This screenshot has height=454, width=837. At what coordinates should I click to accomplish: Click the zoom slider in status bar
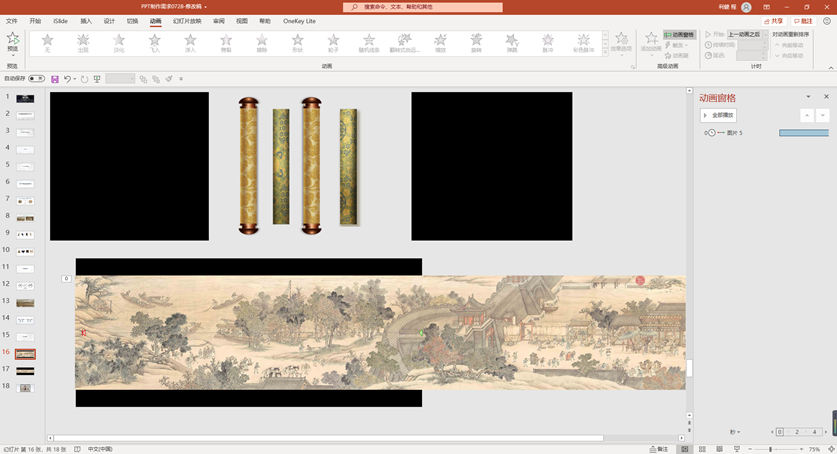click(770, 449)
